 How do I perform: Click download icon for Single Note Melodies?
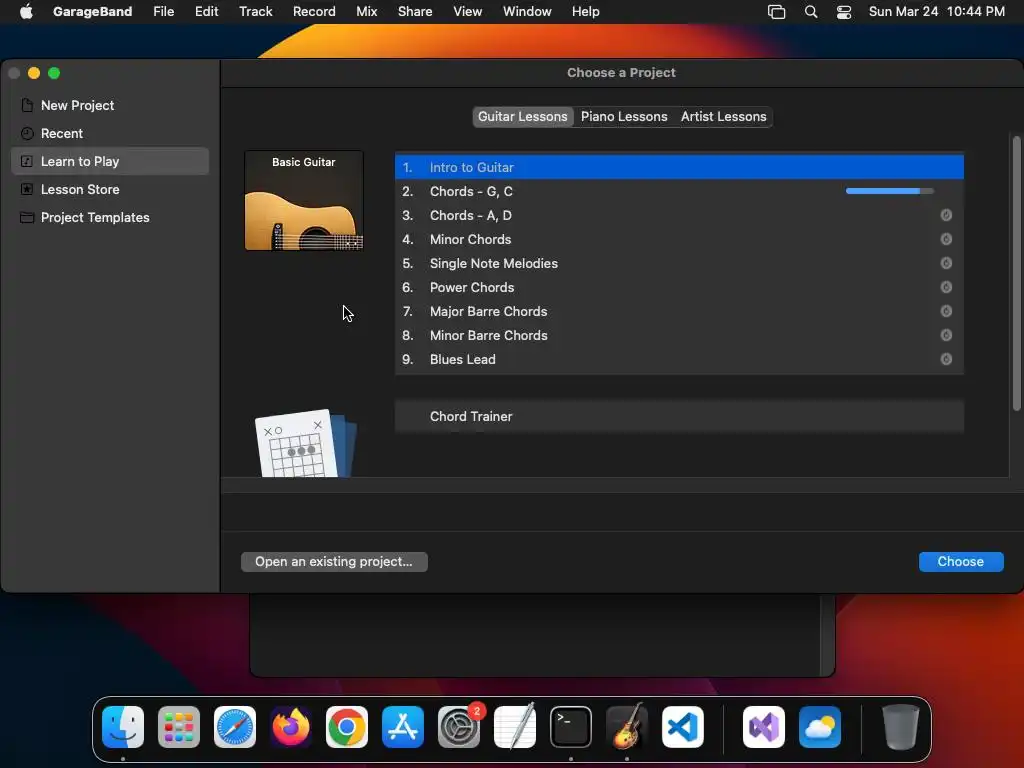pyautogui.click(x=946, y=263)
